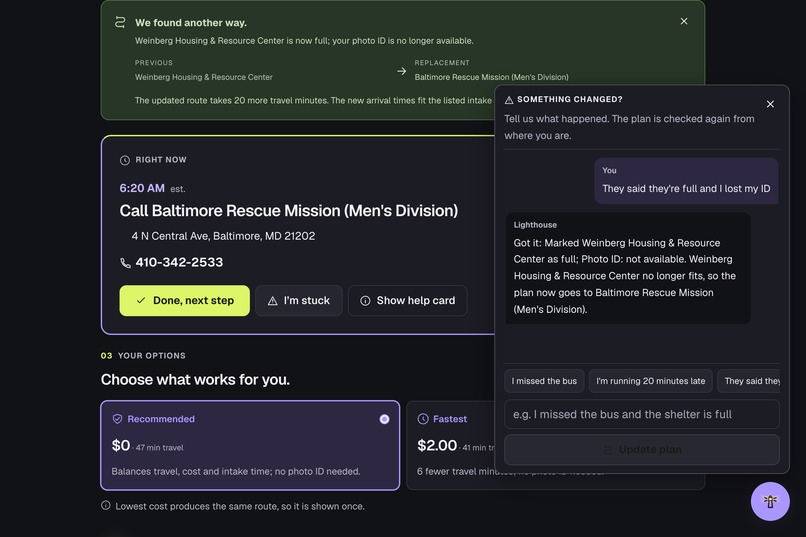
Task: Dismiss the 'We found another way' banner
Action: (x=684, y=21)
